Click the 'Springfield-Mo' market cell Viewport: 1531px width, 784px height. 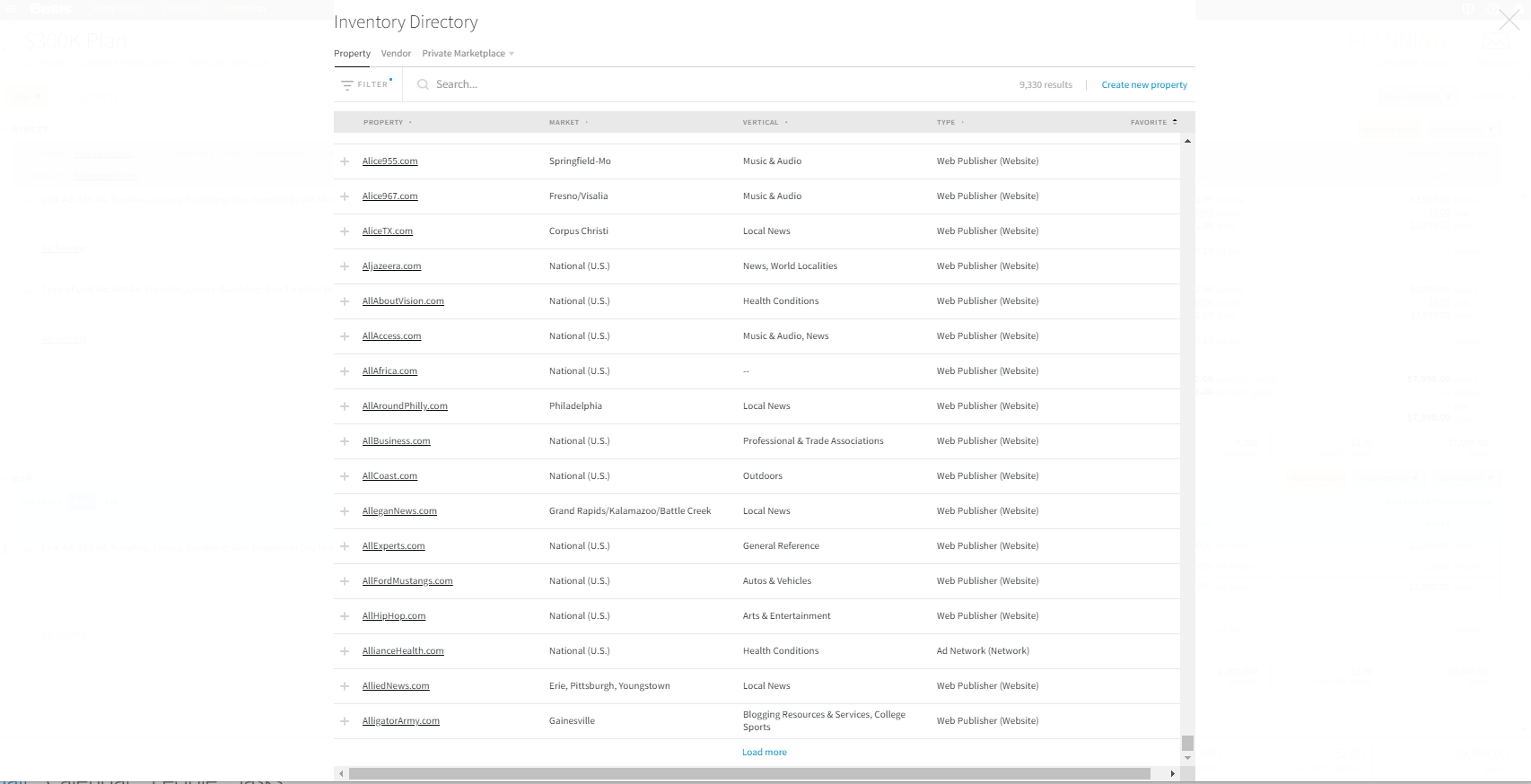point(580,161)
